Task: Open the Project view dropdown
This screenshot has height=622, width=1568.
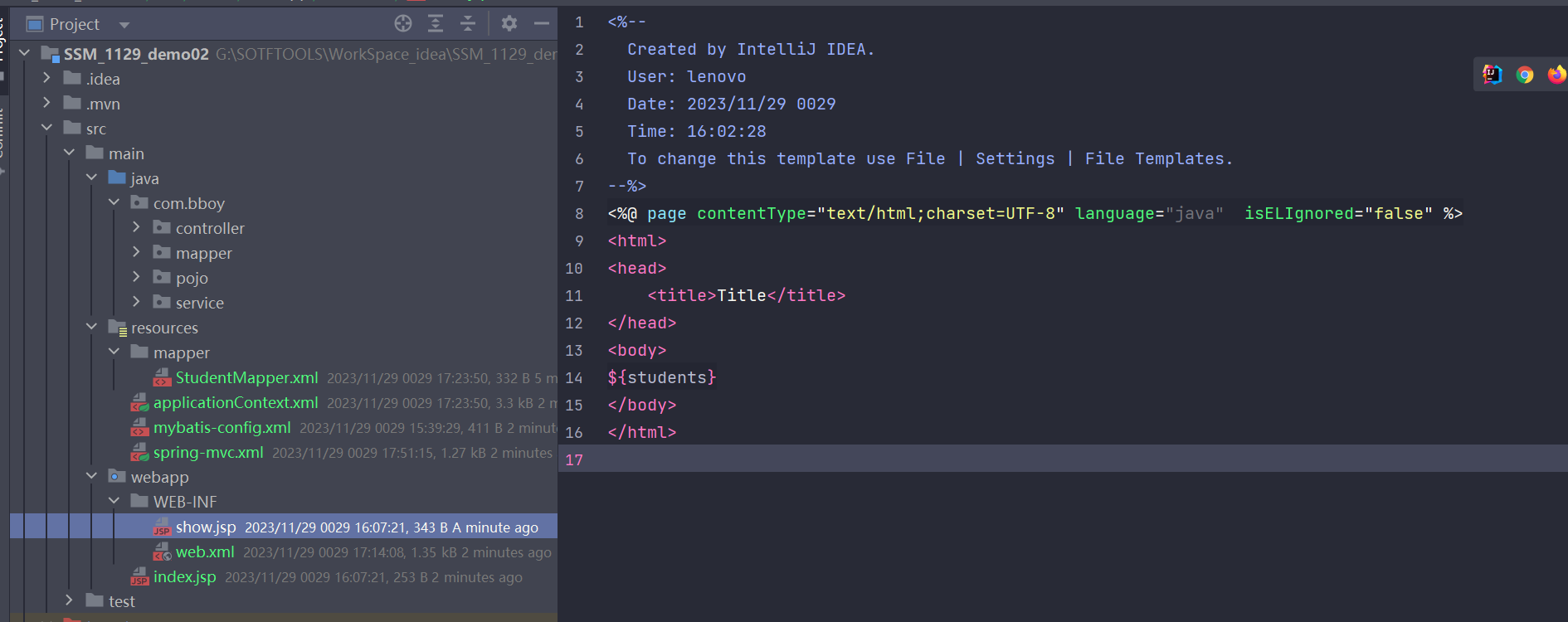Action: tap(124, 25)
